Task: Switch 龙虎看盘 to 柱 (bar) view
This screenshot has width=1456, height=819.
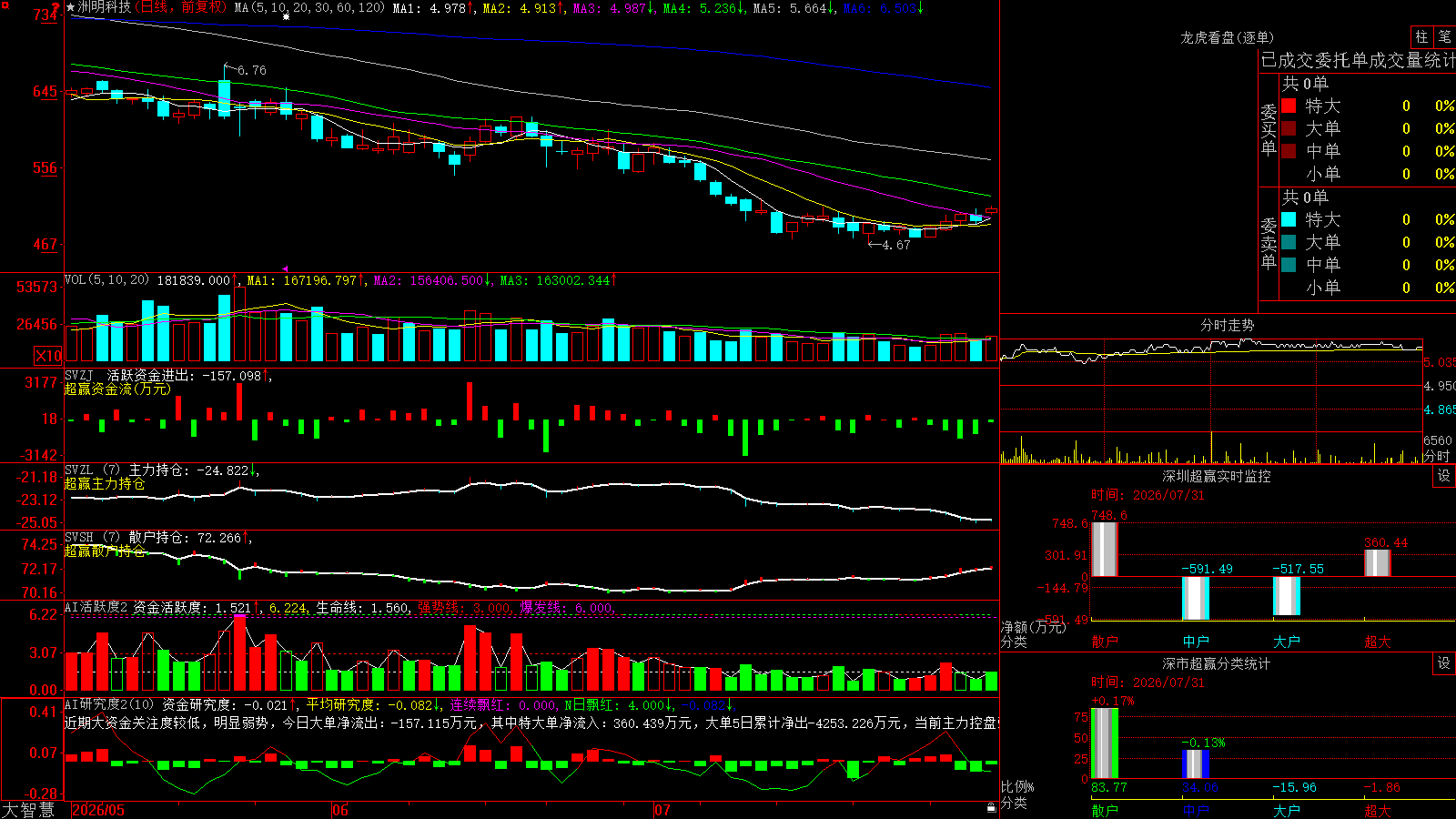Action: click(x=1421, y=36)
